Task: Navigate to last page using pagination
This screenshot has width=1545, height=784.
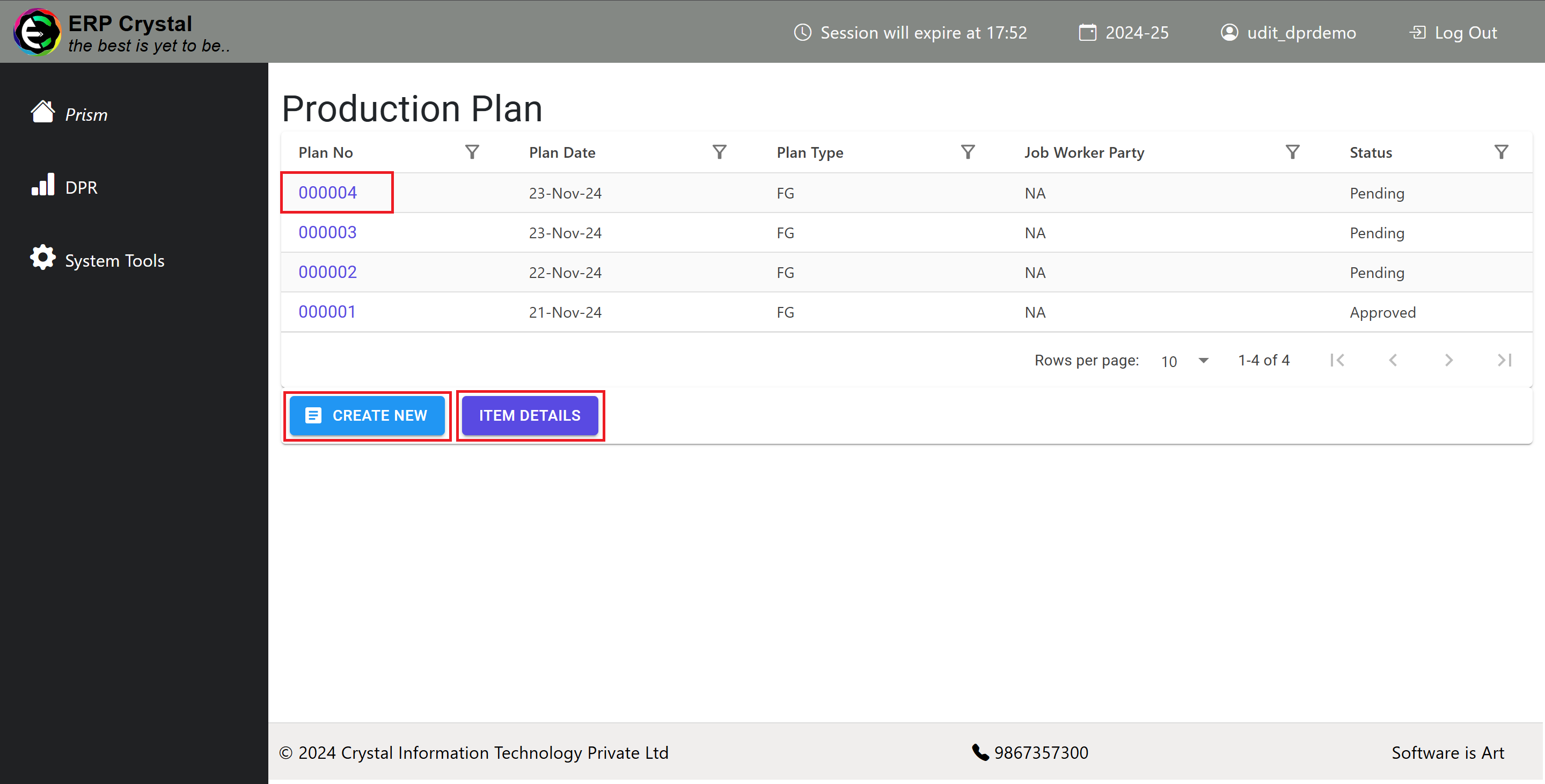Action: coord(1509,361)
